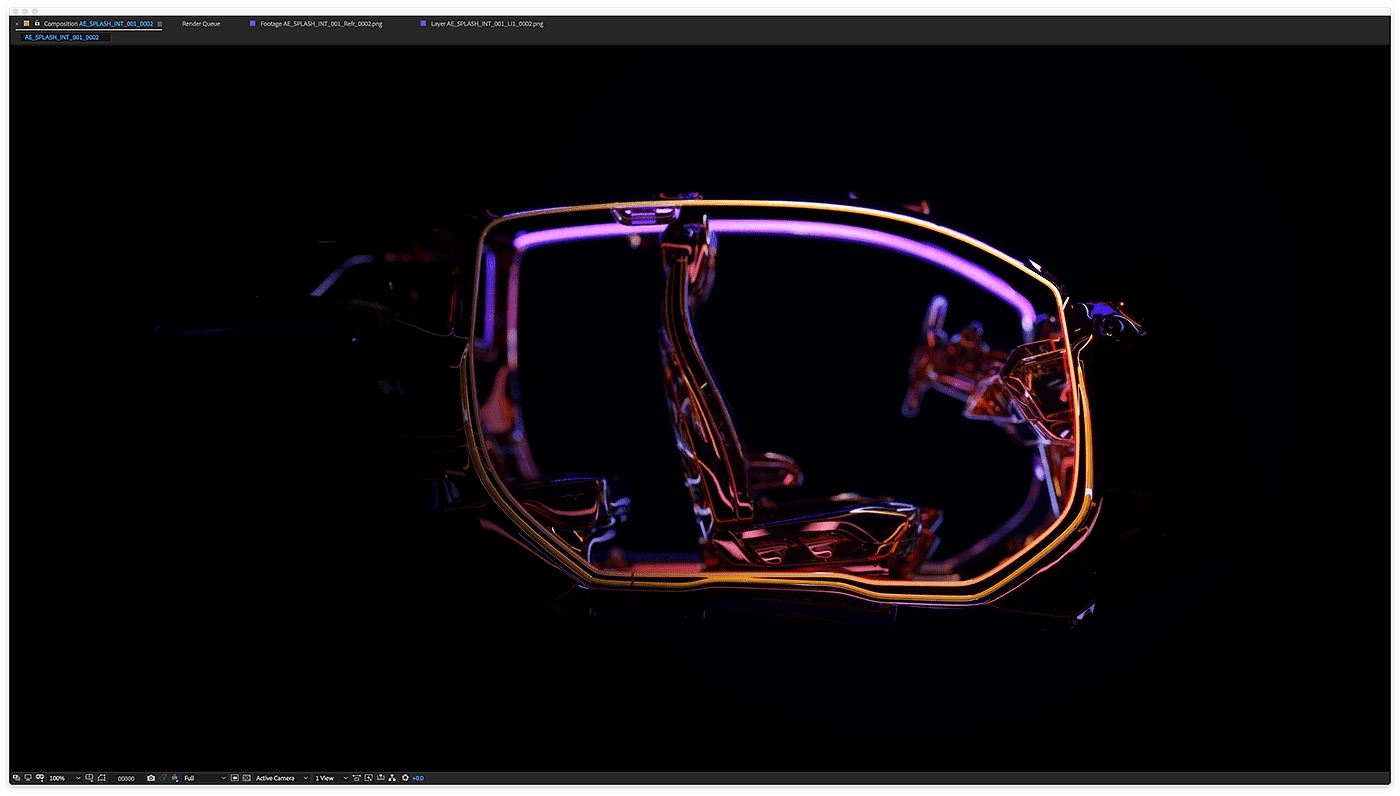
Task: Click the reset exposure icon
Action: coord(405,778)
